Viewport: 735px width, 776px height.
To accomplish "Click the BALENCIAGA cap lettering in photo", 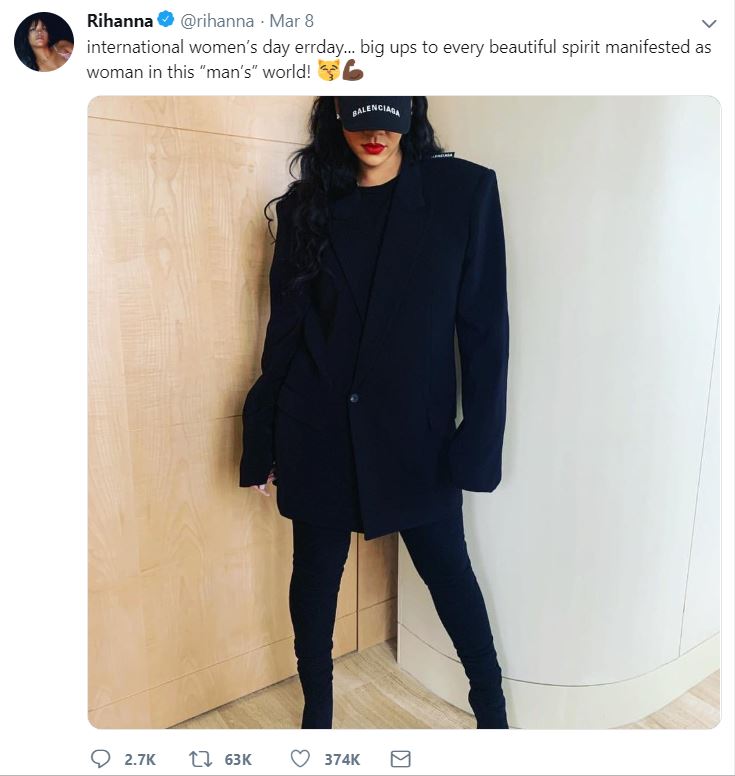I will tap(376, 111).
